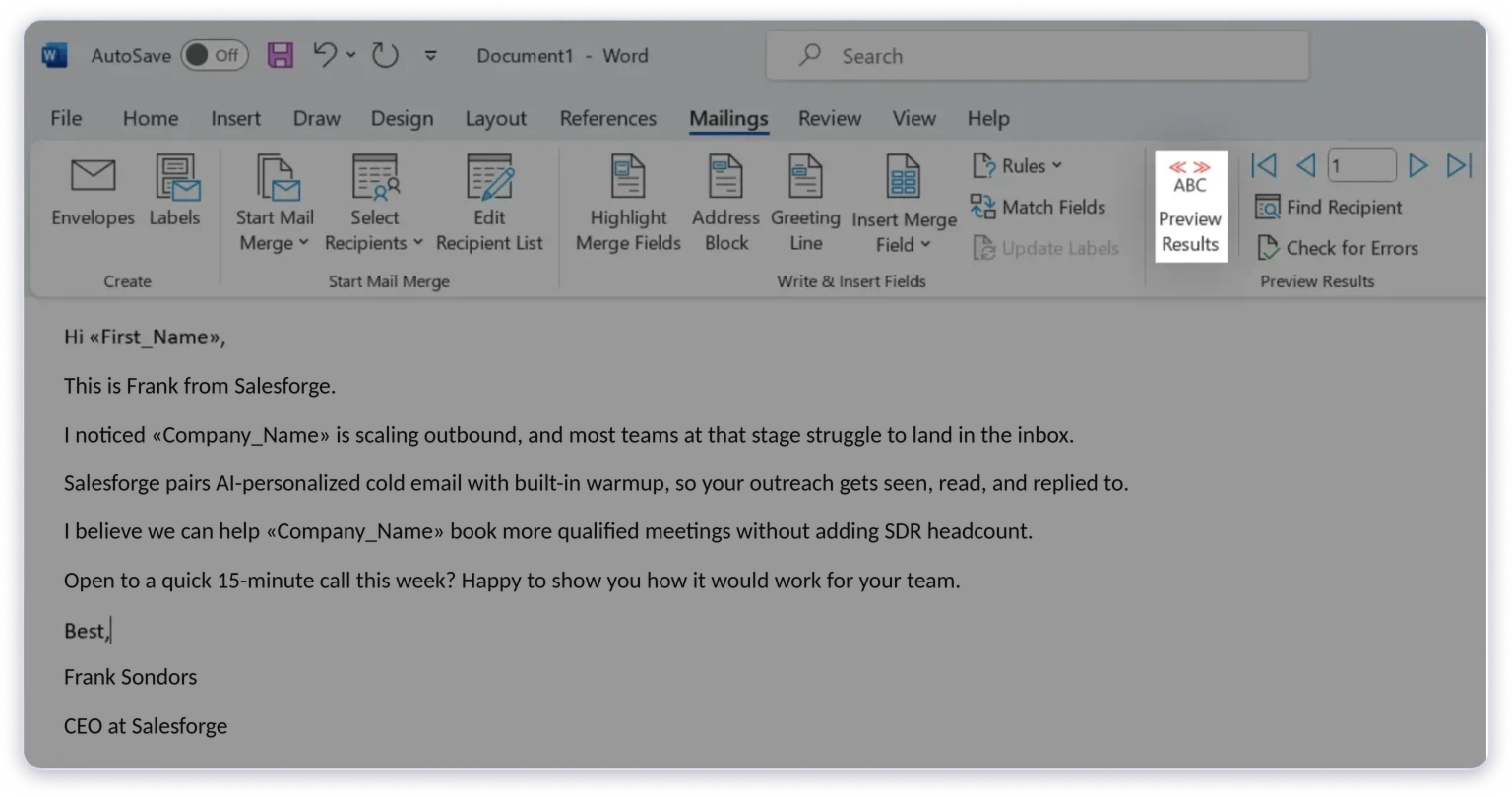This screenshot has width=1512, height=797.
Task: Insert a Greeting Line
Action: (x=805, y=204)
